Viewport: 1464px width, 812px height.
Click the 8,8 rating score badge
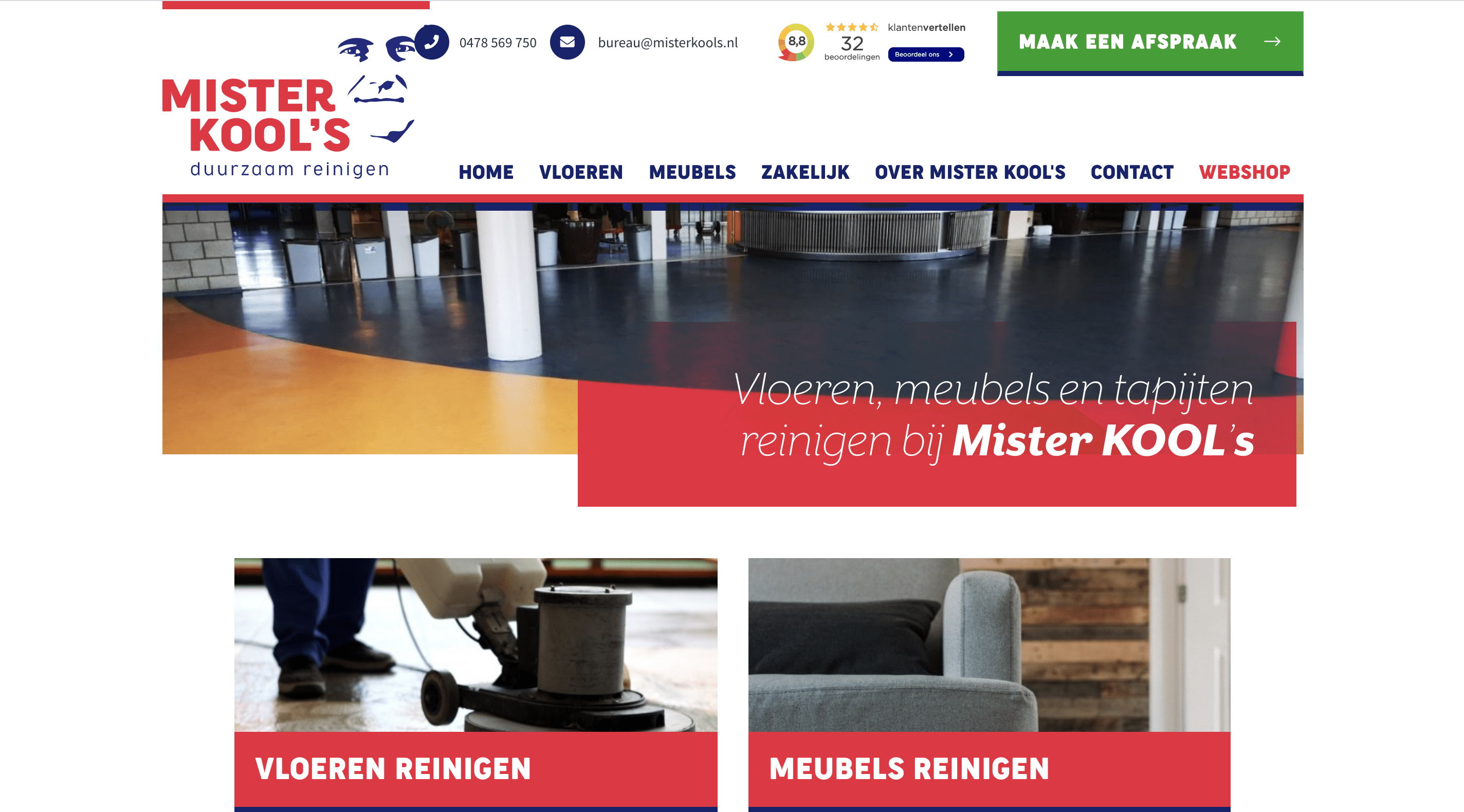pyautogui.click(x=796, y=42)
